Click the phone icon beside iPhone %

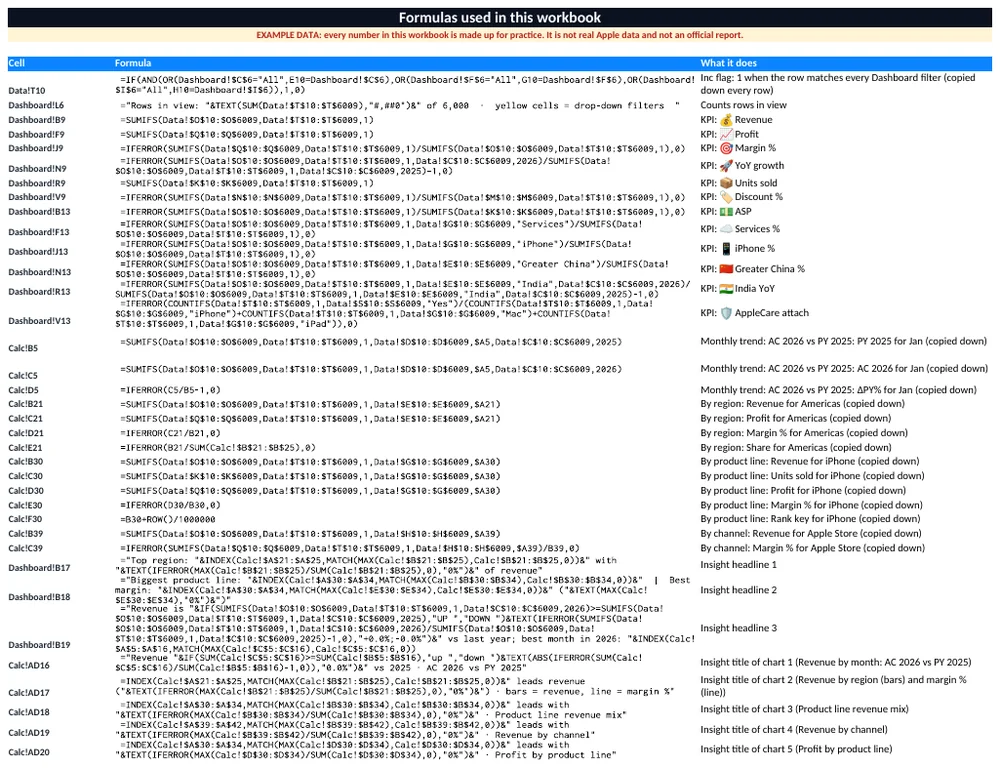pos(726,249)
